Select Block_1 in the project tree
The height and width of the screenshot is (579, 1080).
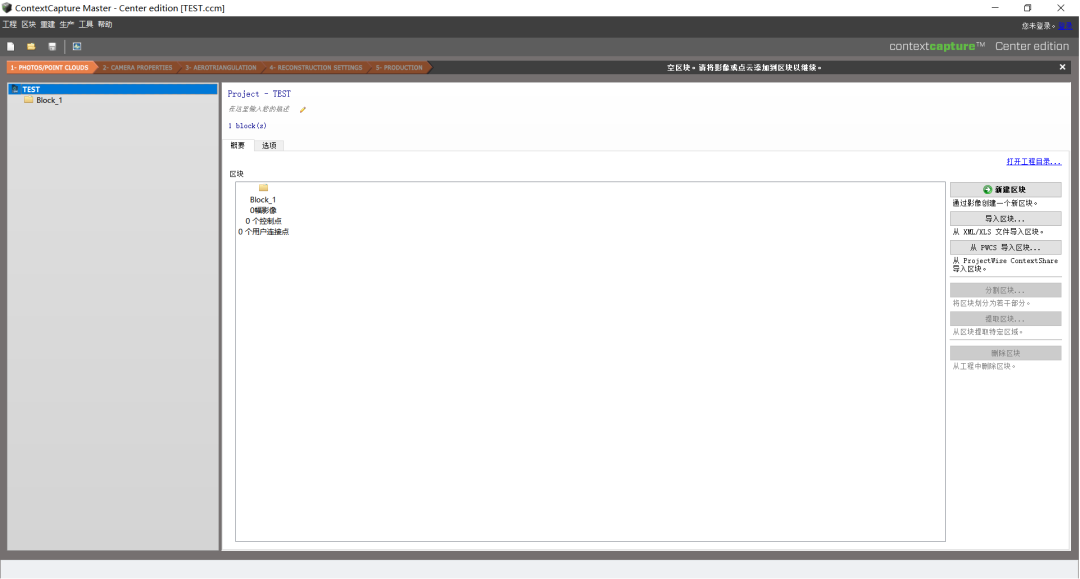pos(49,101)
